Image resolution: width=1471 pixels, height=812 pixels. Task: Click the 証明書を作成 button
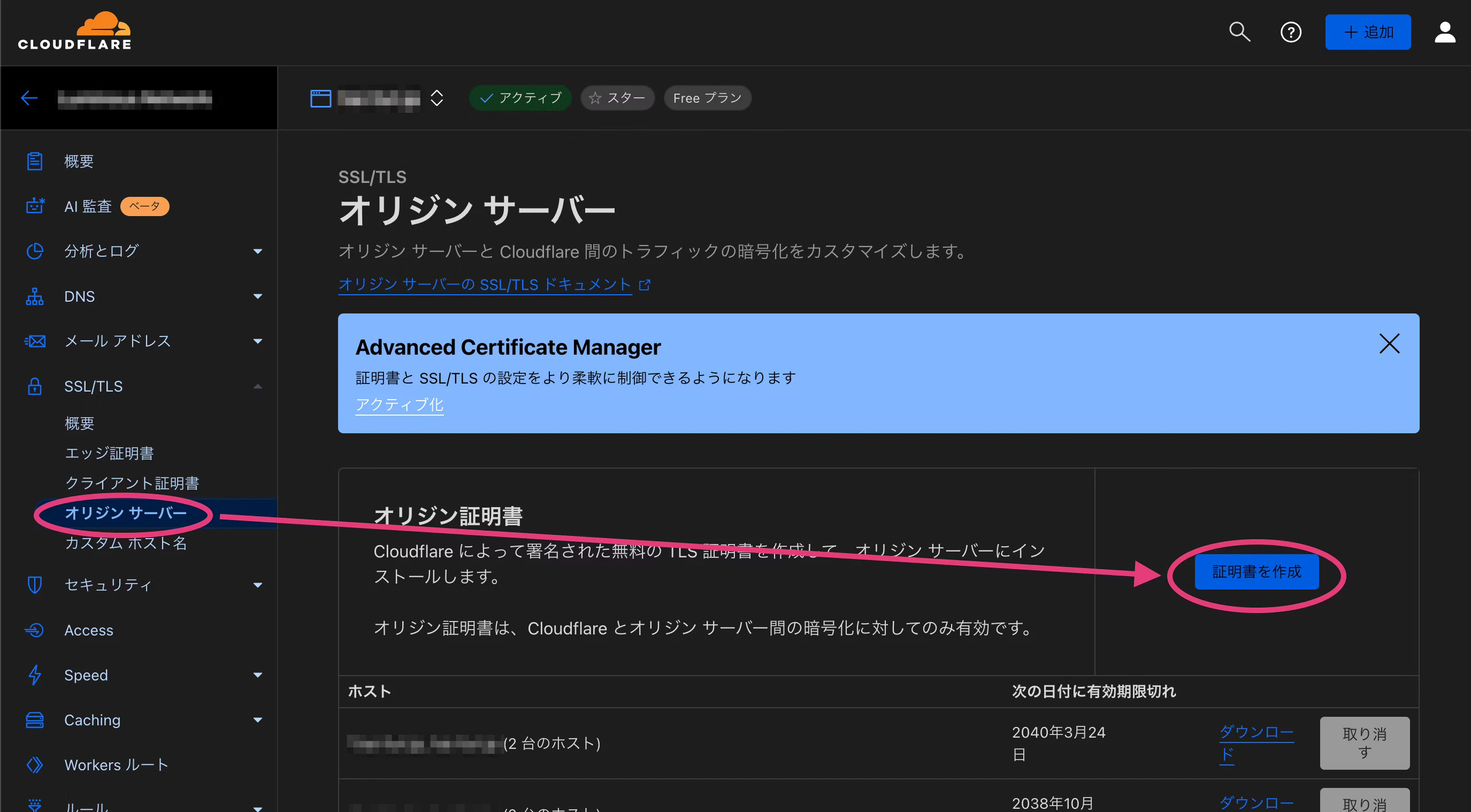click(x=1257, y=572)
